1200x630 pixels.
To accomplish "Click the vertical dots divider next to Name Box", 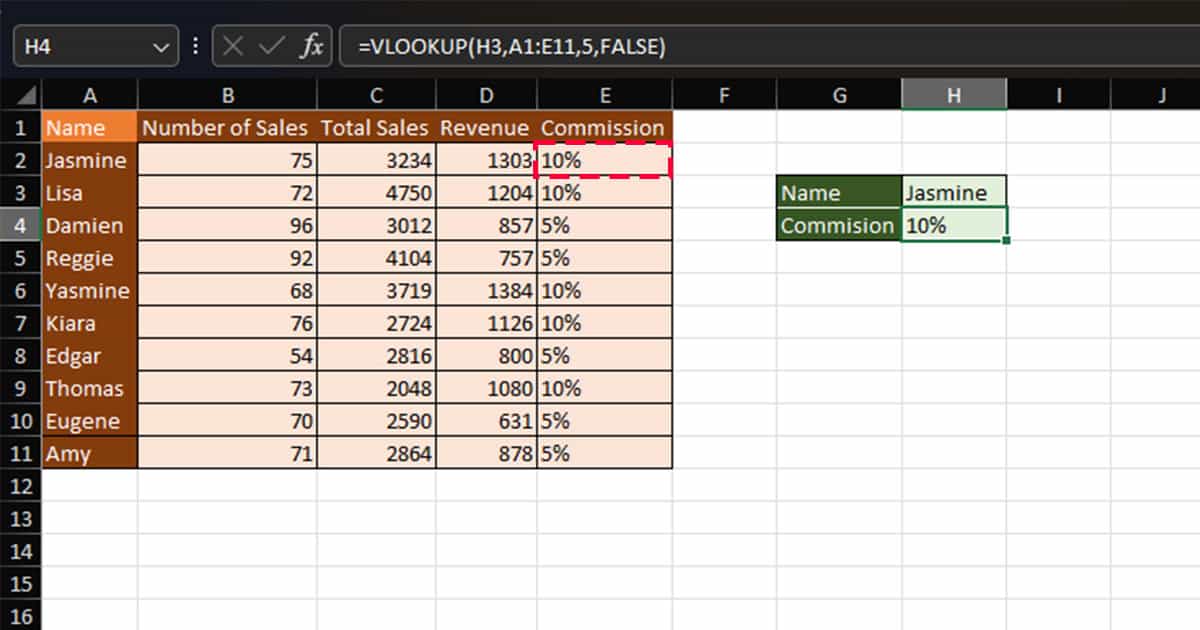I will 194,46.
